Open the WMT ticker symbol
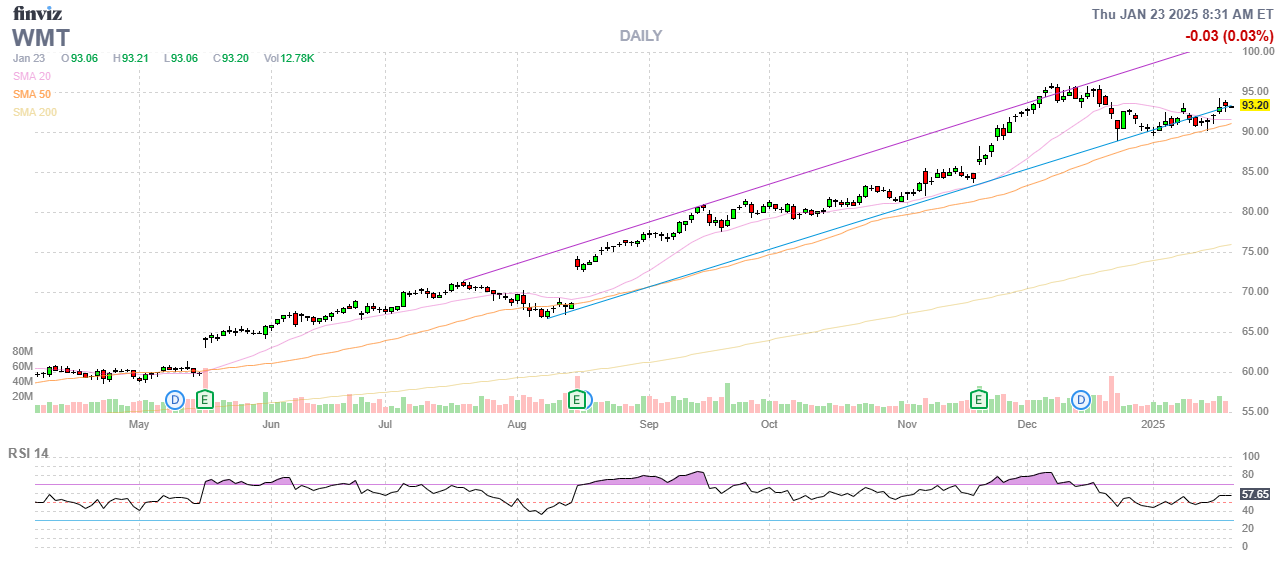 (x=41, y=38)
